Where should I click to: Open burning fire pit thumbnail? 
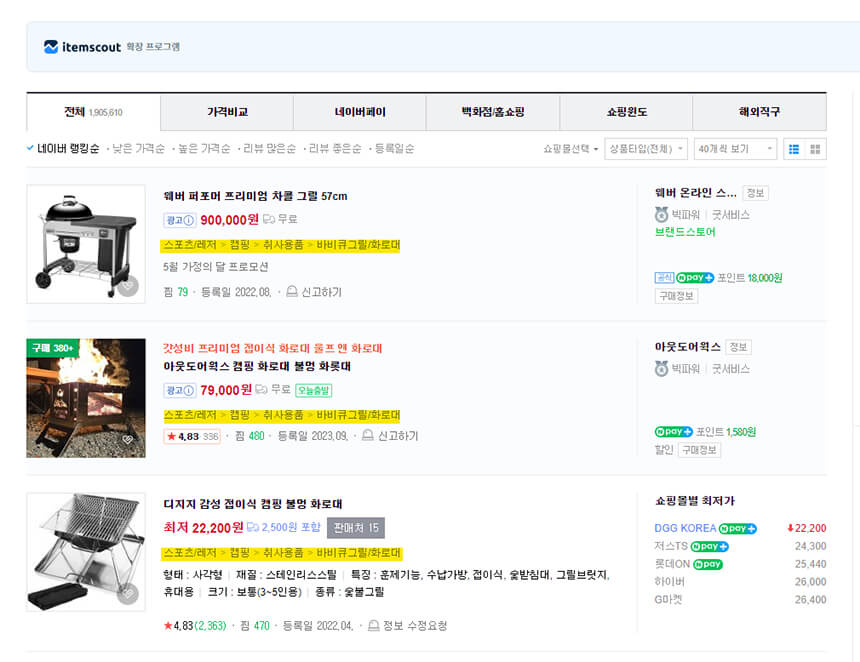(86, 398)
